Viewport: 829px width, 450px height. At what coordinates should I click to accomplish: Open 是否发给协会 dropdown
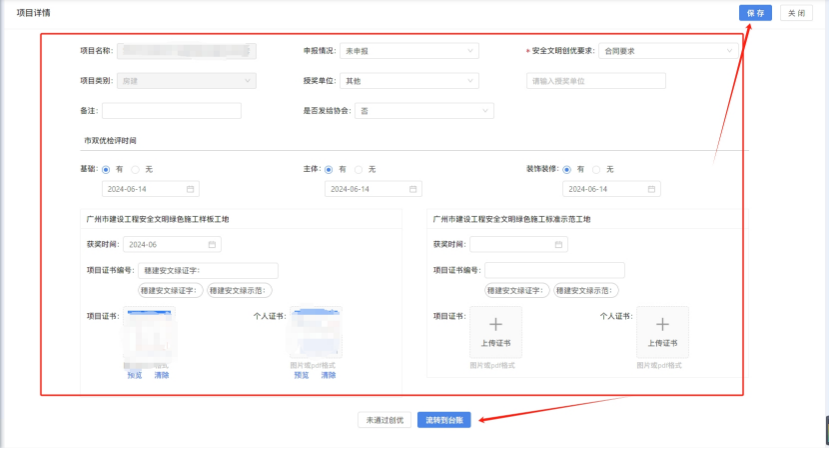coord(423,111)
